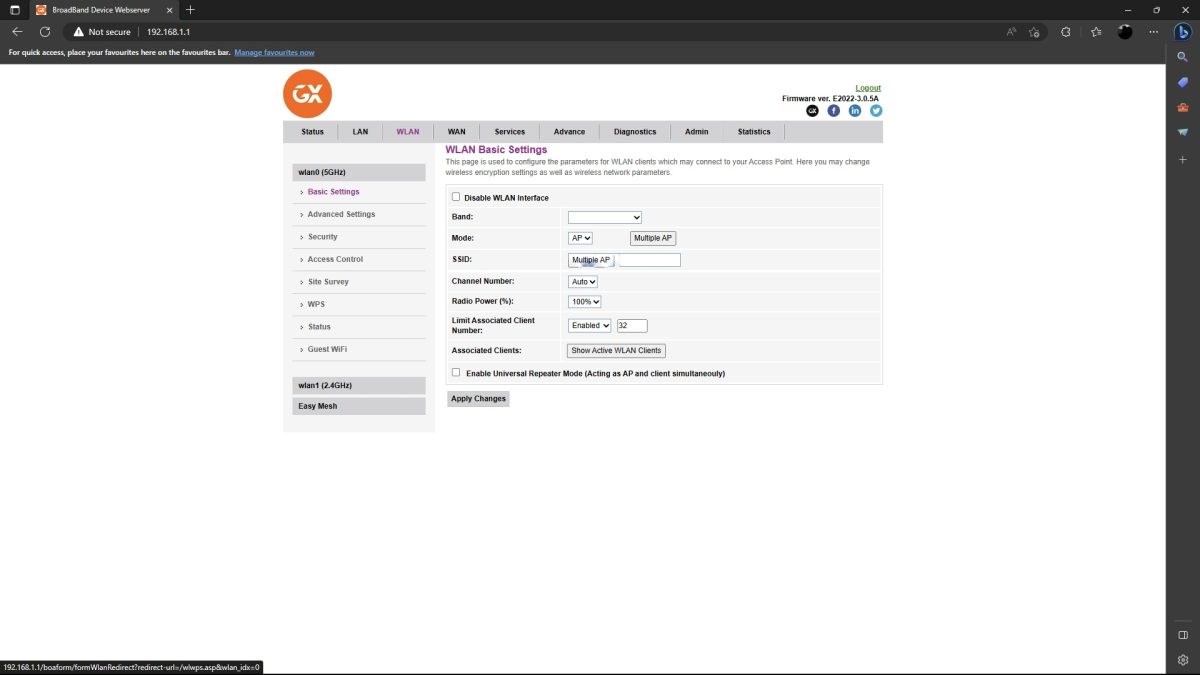Refresh the router page
The height and width of the screenshot is (675, 1200).
click(x=45, y=32)
